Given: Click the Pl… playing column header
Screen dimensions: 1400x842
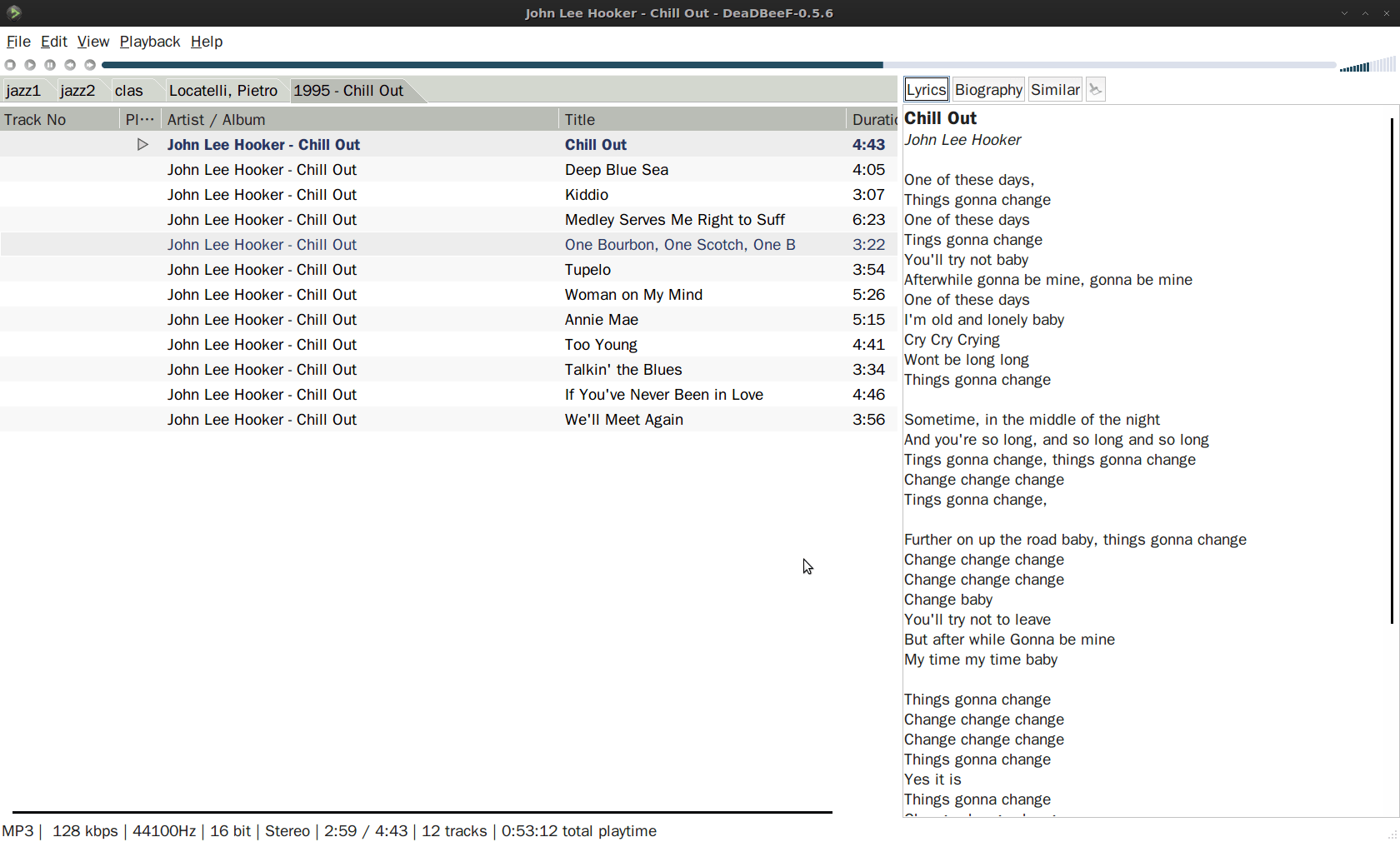Looking at the screenshot, I should (x=140, y=120).
